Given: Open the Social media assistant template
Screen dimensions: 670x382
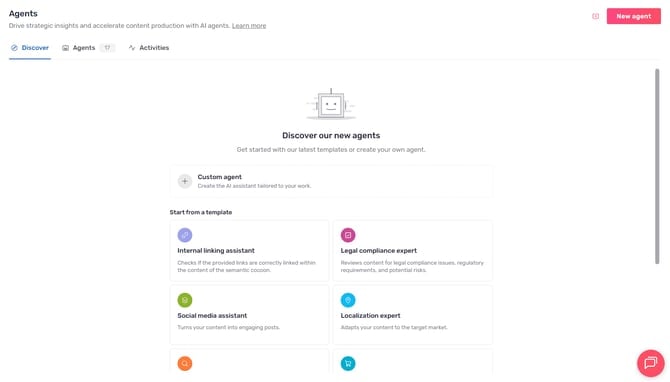Looking at the screenshot, I should click(250, 315).
